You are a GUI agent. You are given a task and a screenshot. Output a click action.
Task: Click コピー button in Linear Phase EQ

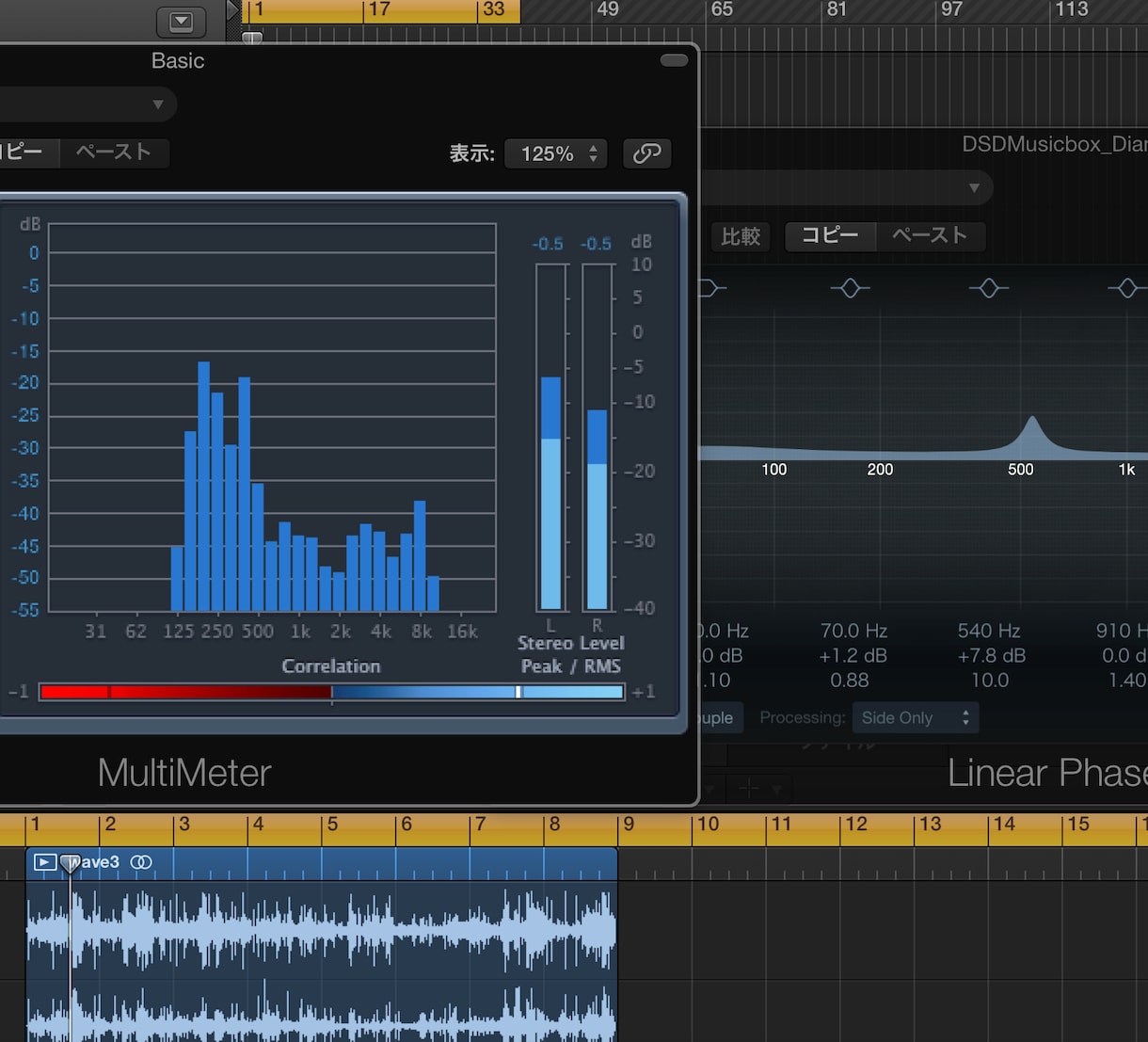[830, 236]
